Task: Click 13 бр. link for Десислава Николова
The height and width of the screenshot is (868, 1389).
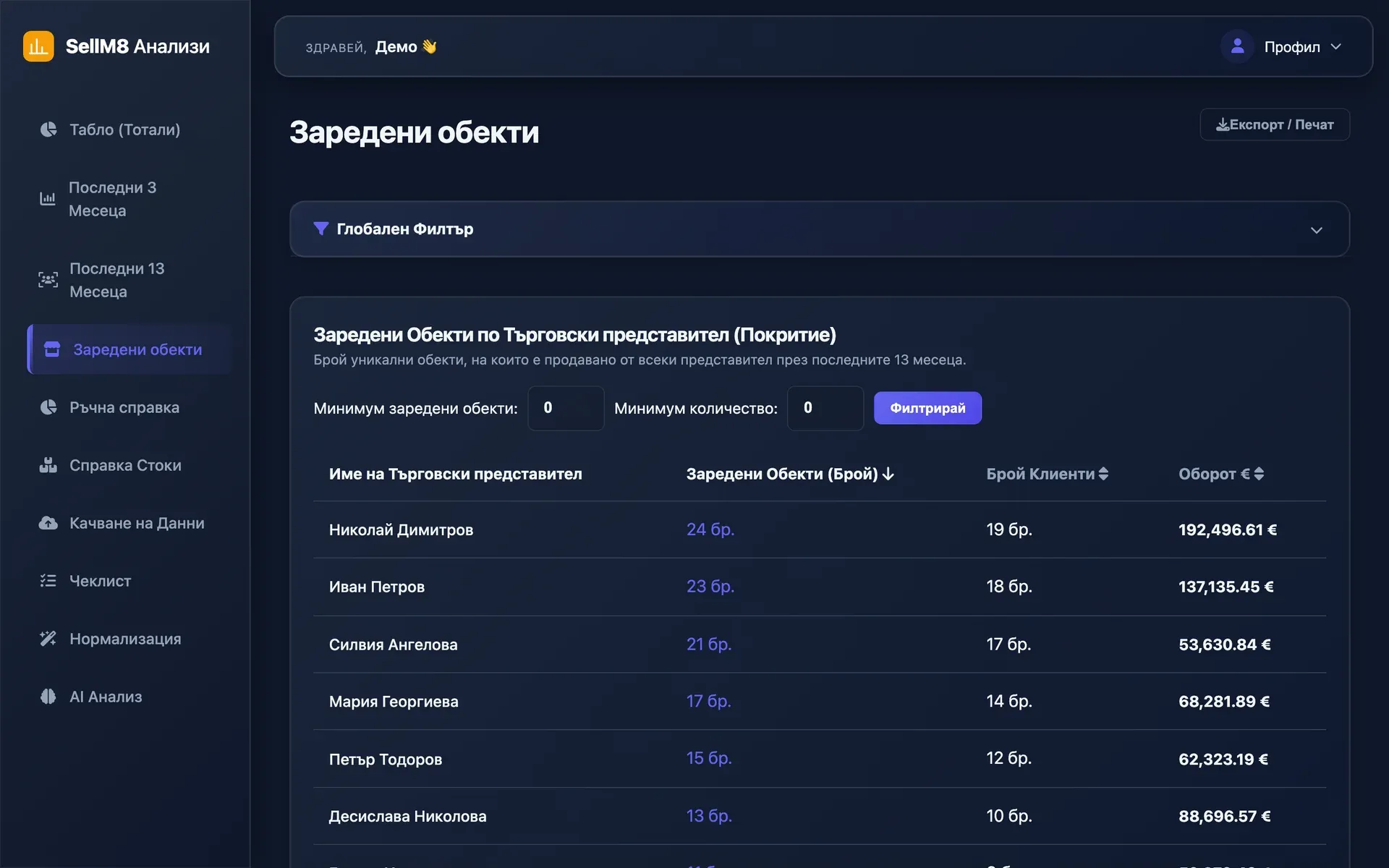Action: coord(709,816)
